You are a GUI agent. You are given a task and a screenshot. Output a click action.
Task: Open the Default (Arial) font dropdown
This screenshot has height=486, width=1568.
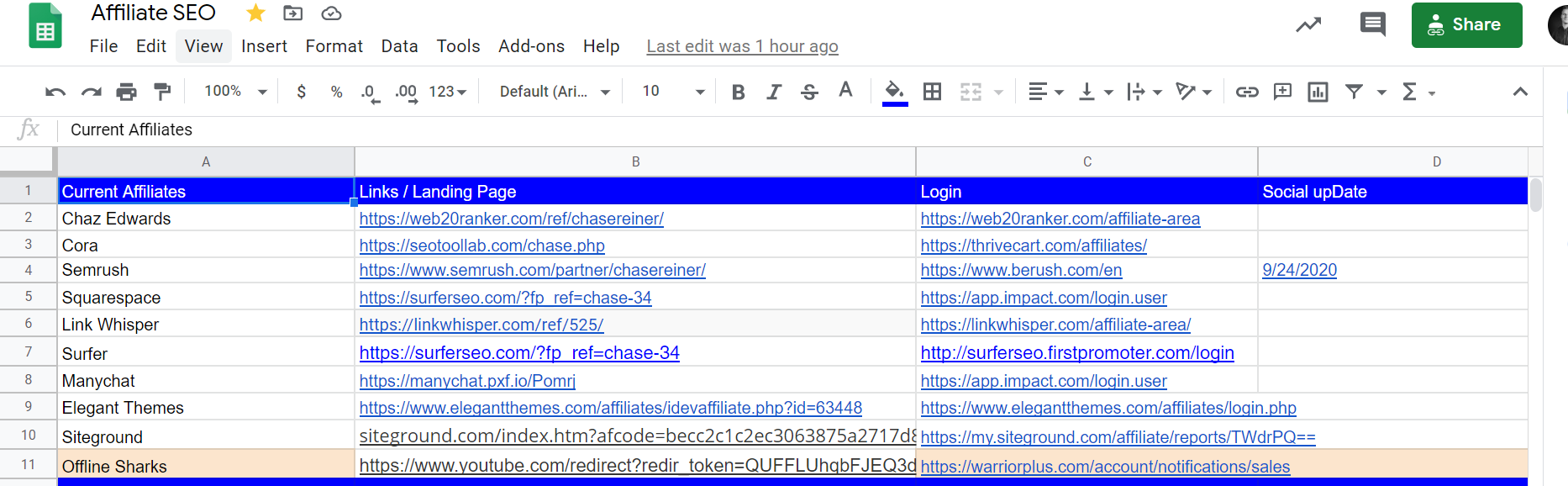[555, 92]
